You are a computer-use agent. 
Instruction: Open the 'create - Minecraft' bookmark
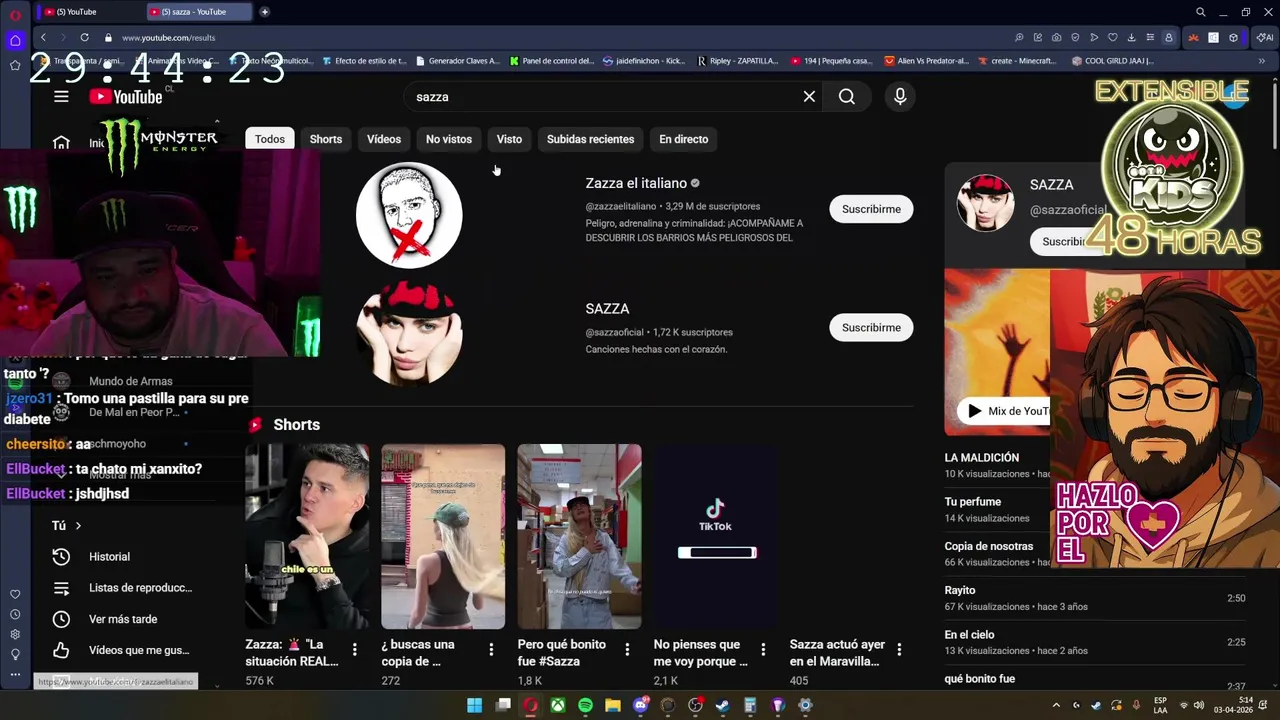tap(1017, 61)
